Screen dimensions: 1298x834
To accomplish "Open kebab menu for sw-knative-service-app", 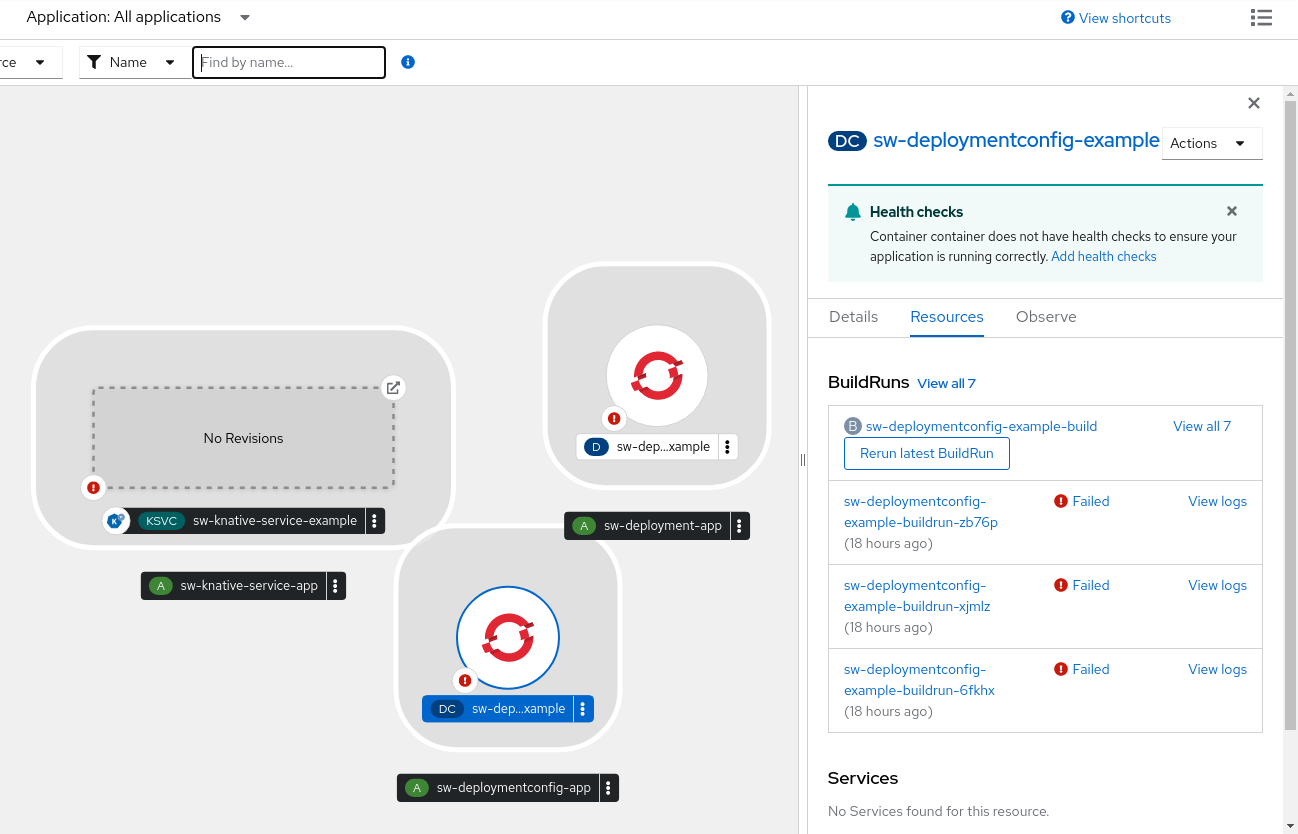I will pos(335,586).
